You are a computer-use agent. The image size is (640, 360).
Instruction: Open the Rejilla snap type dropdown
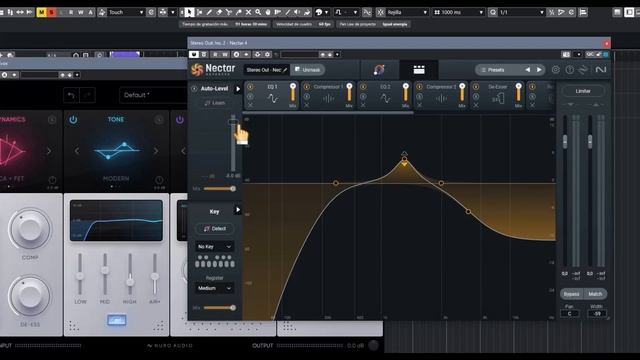point(407,12)
